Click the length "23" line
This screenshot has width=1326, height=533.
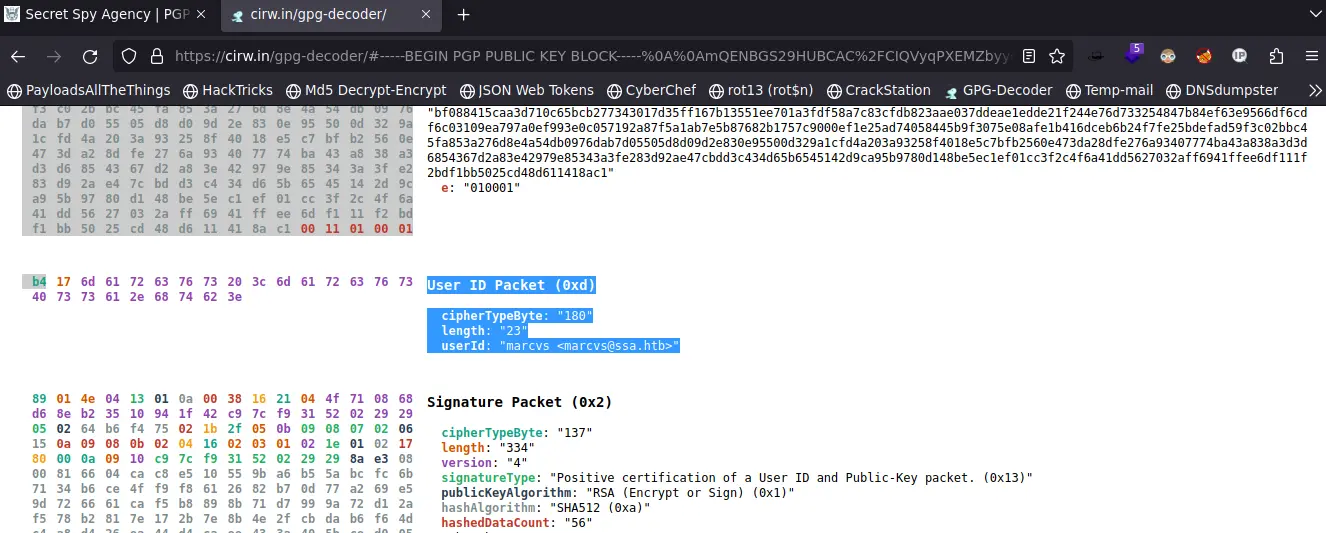coord(484,330)
